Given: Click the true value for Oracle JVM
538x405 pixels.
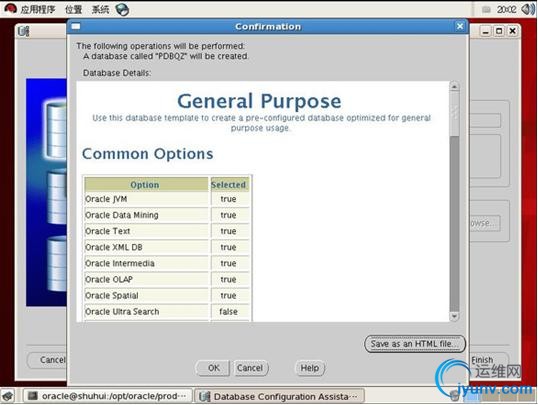Looking at the screenshot, I should [229, 199].
